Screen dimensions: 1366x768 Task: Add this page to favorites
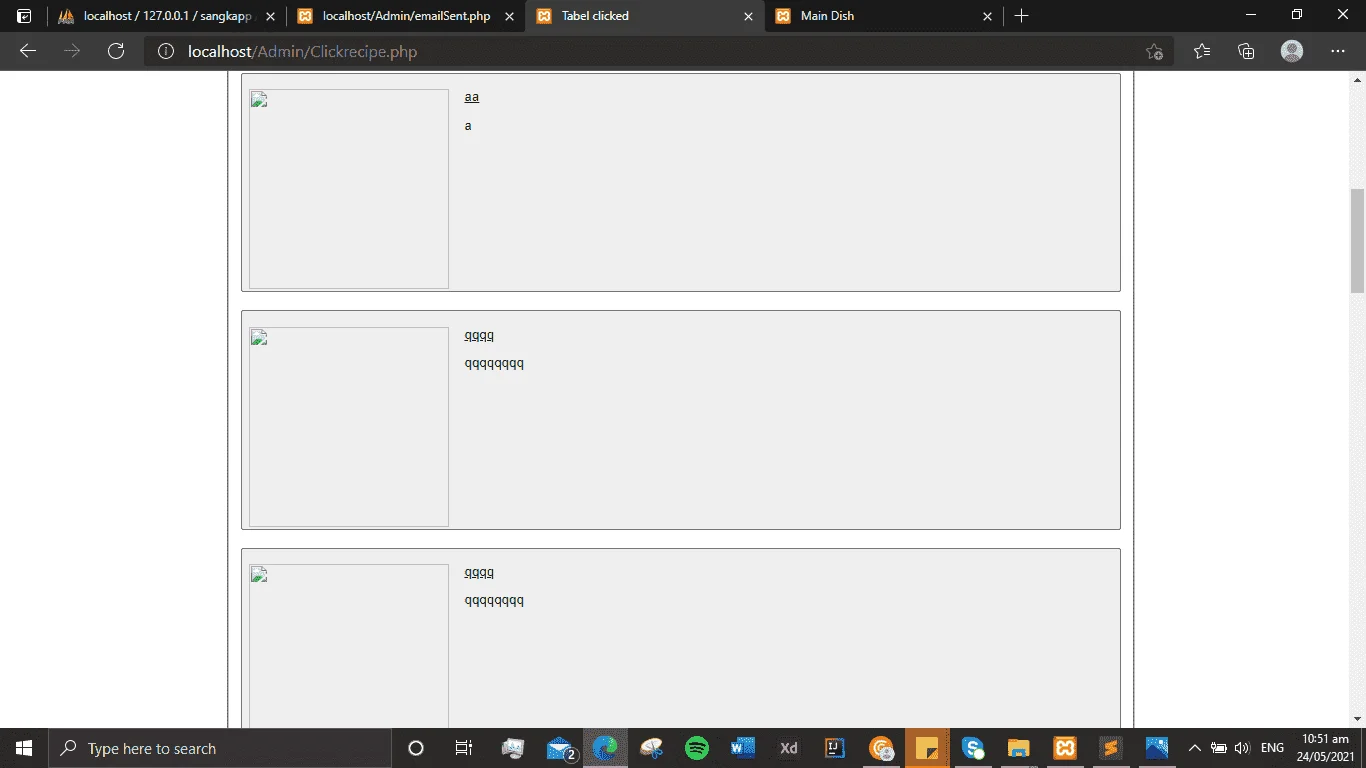click(x=1154, y=52)
